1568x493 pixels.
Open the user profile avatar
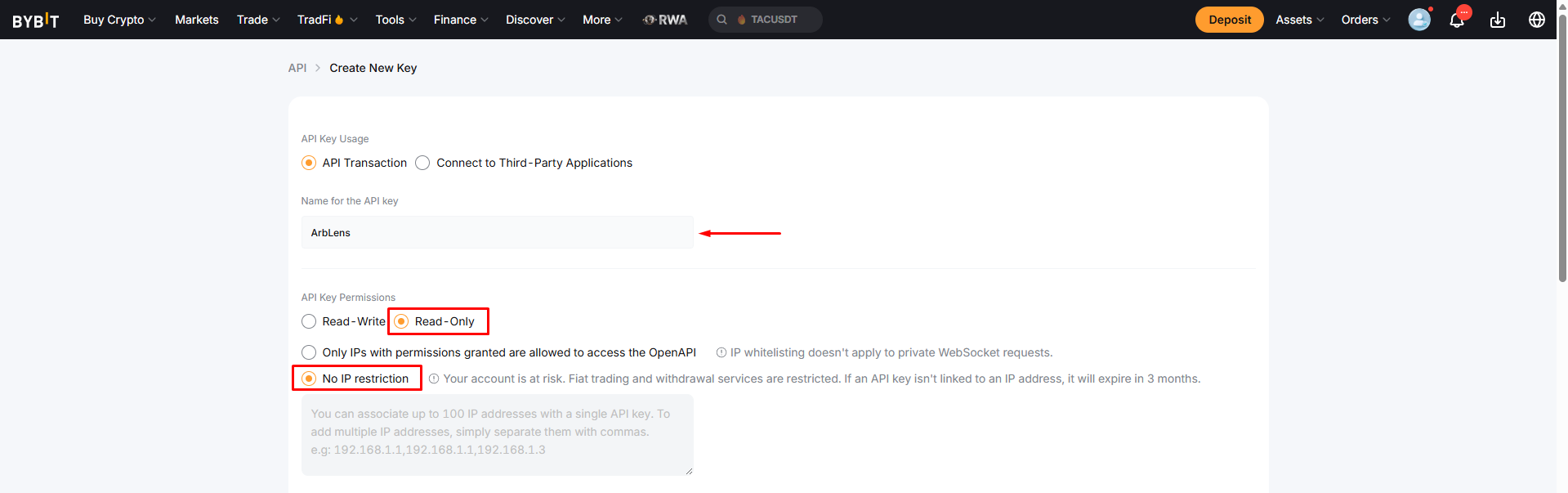(x=1419, y=20)
